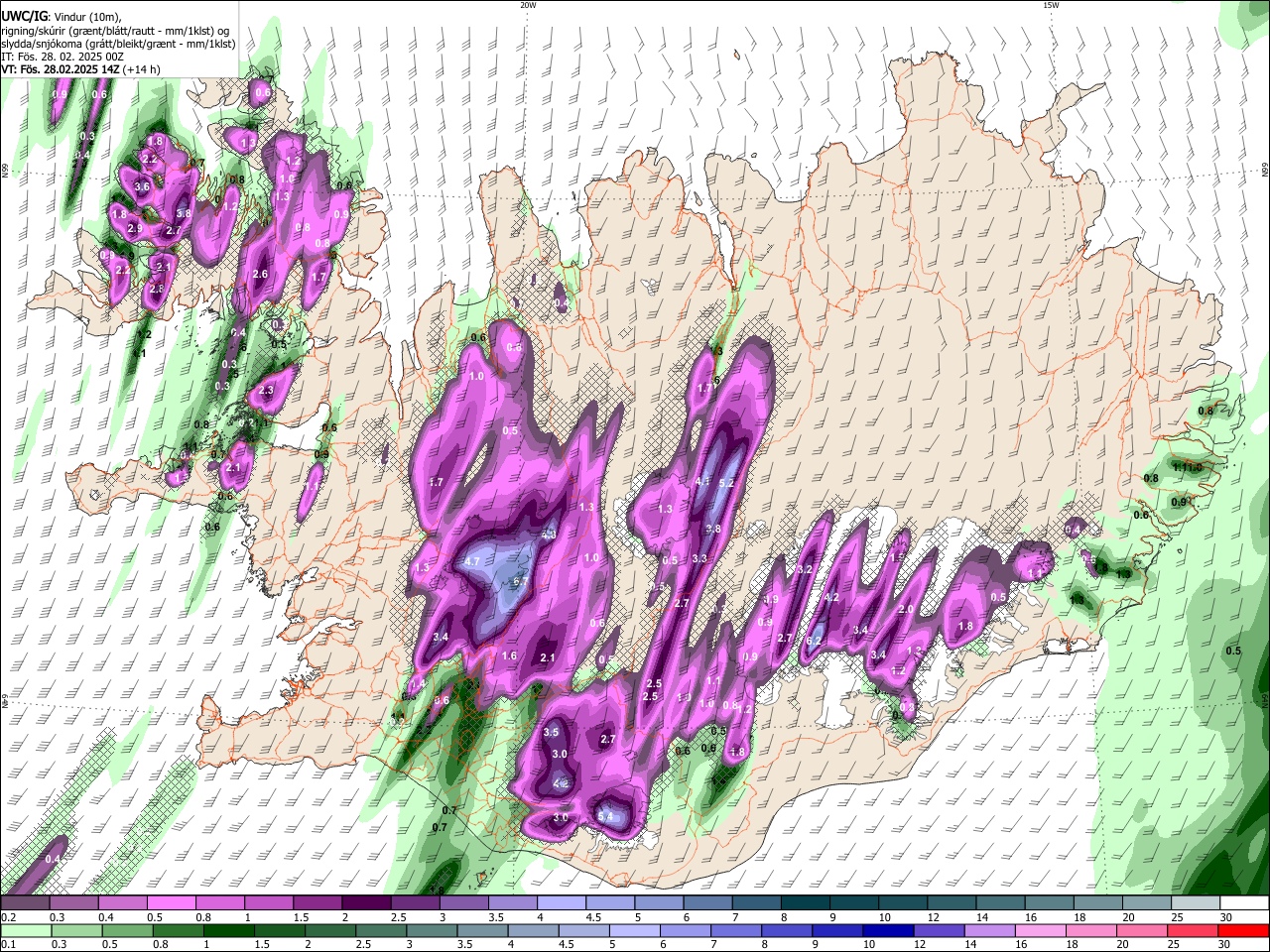Select the pure red legend swatch at 30
Viewport: 1270px width, 952px height.
coord(1244,930)
